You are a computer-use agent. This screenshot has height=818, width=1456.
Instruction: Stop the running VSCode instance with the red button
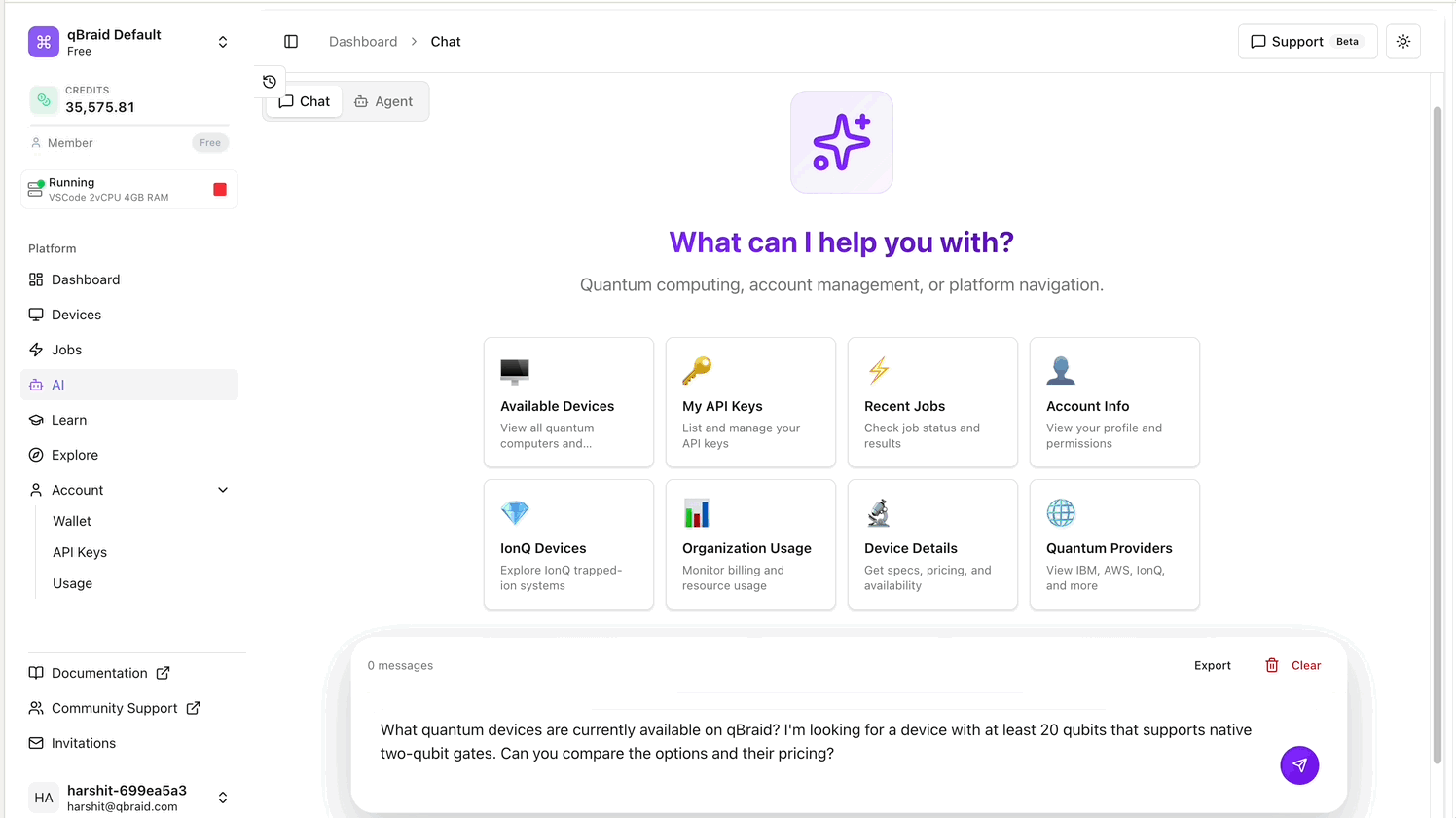click(x=220, y=190)
